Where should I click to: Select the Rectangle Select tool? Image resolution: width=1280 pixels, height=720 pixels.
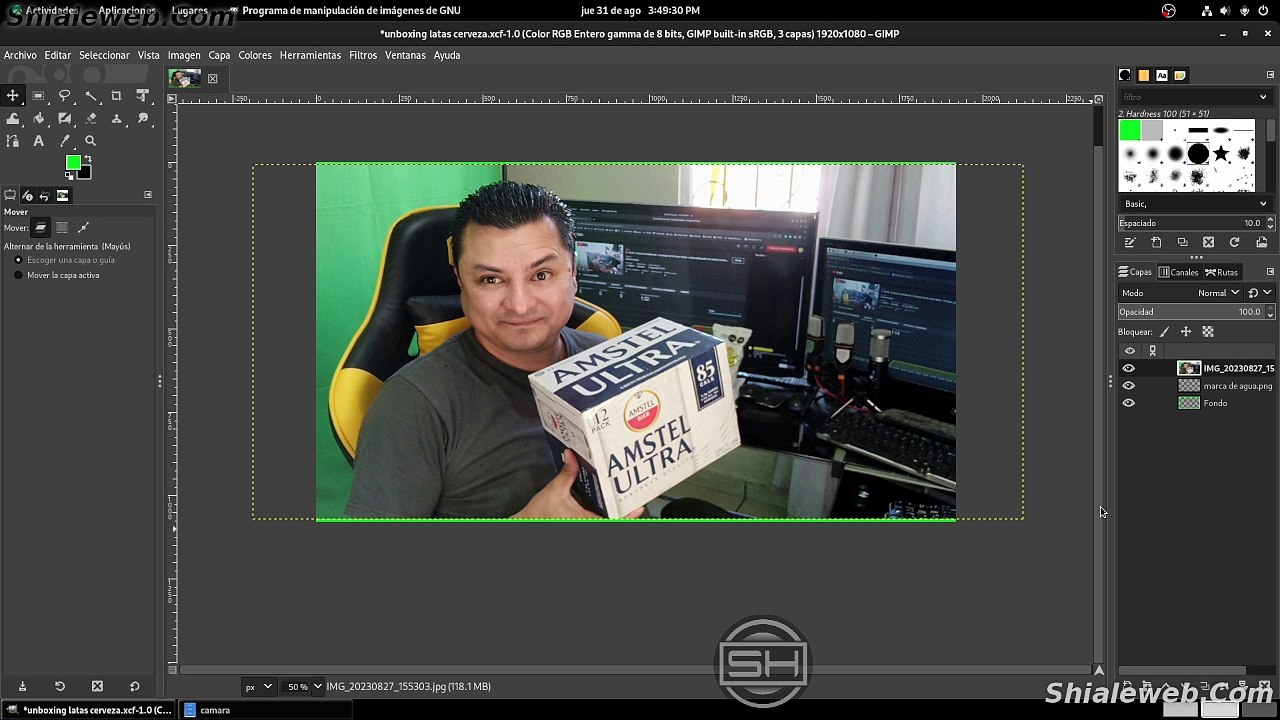click(39, 96)
